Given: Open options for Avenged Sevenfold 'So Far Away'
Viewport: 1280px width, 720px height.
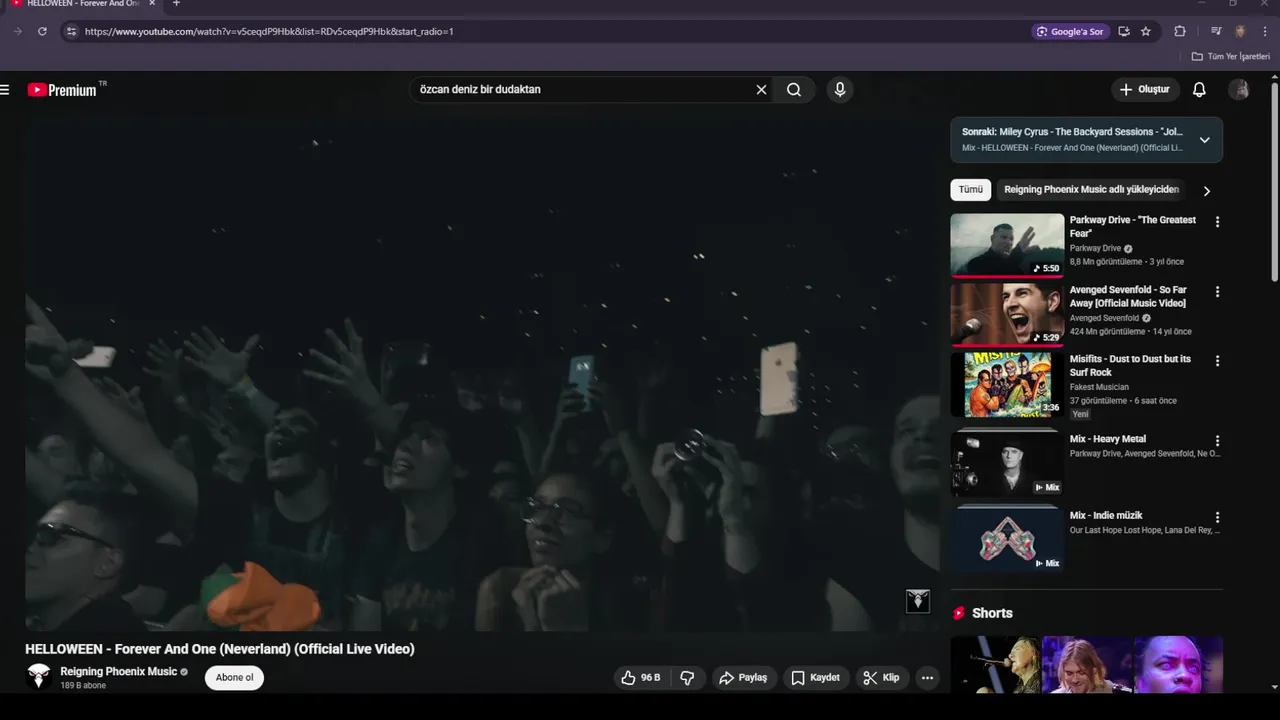Looking at the screenshot, I should [1217, 292].
